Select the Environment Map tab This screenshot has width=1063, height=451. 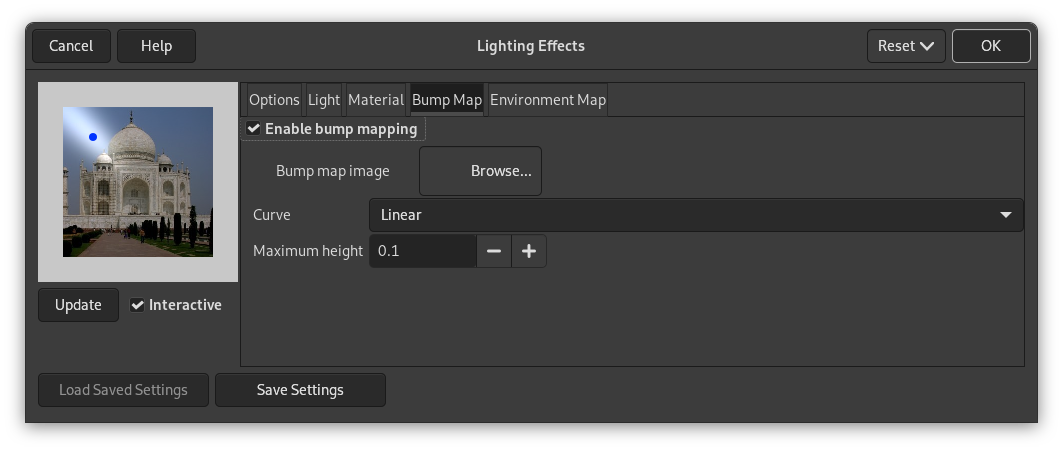click(547, 100)
